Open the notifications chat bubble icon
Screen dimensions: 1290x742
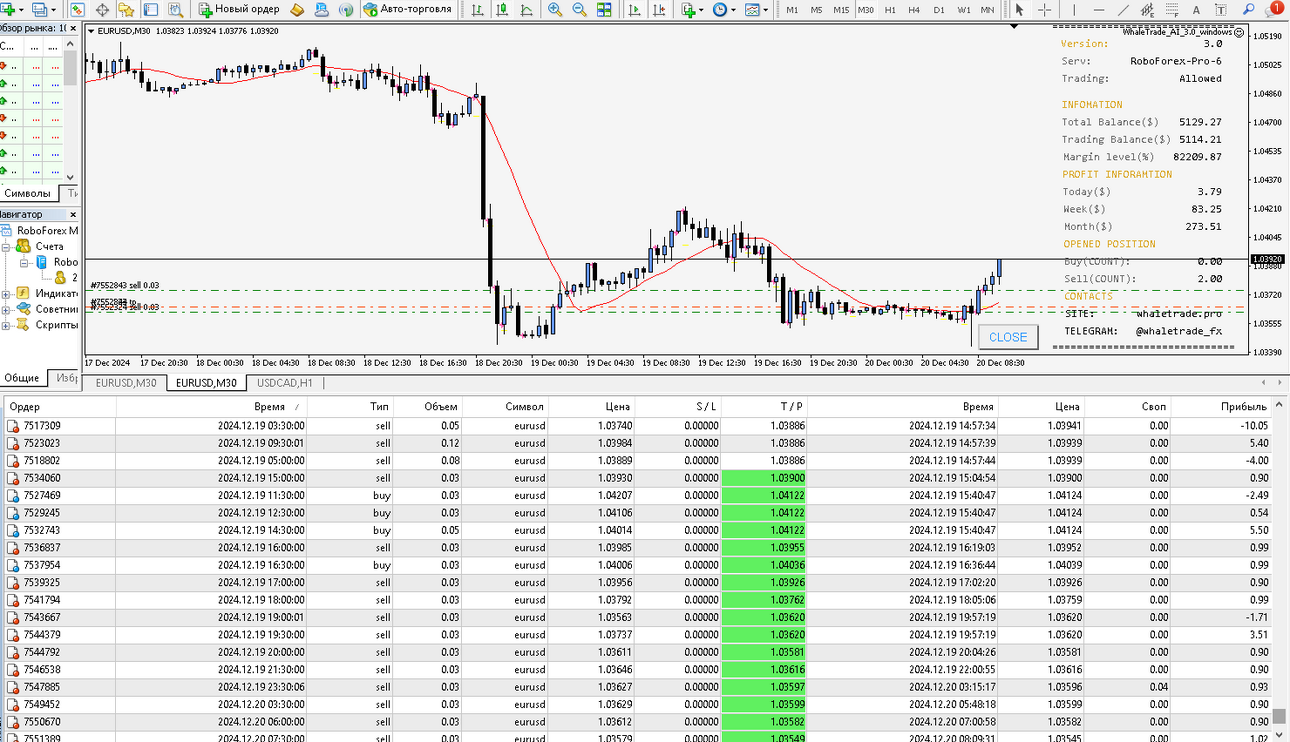[1273, 10]
